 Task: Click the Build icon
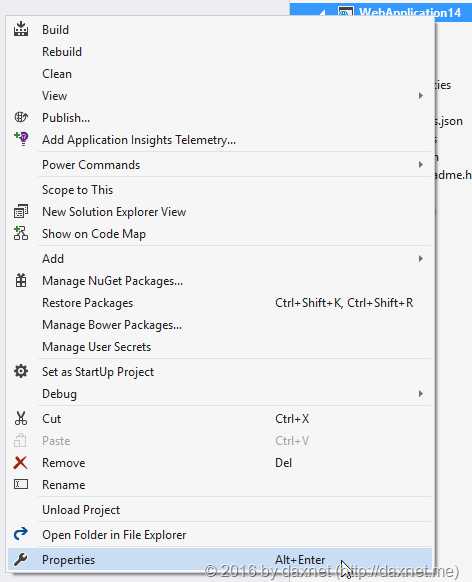point(21,29)
